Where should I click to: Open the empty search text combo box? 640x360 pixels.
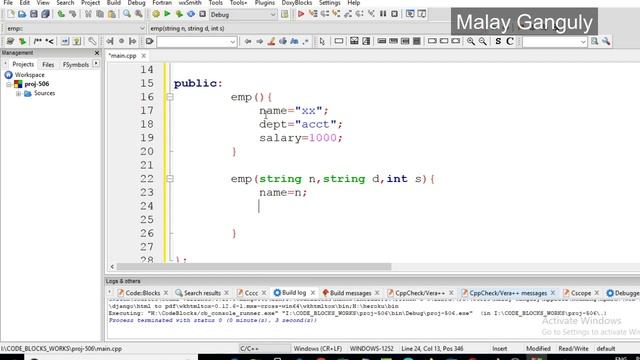coord(197,42)
